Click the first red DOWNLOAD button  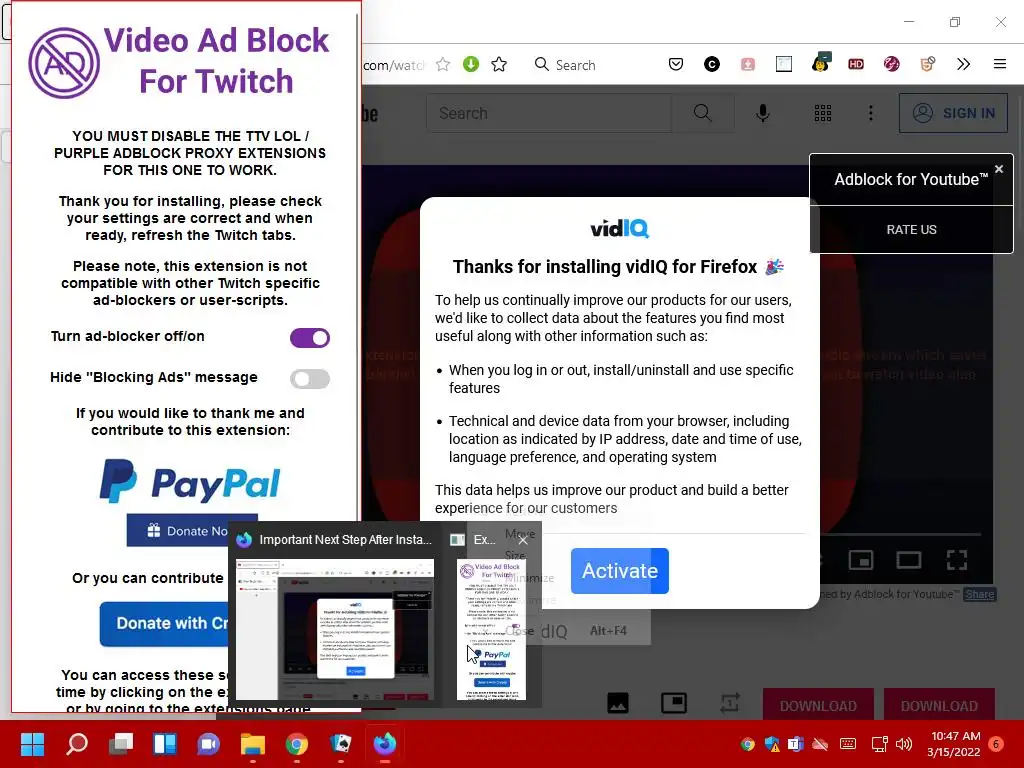pos(818,705)
